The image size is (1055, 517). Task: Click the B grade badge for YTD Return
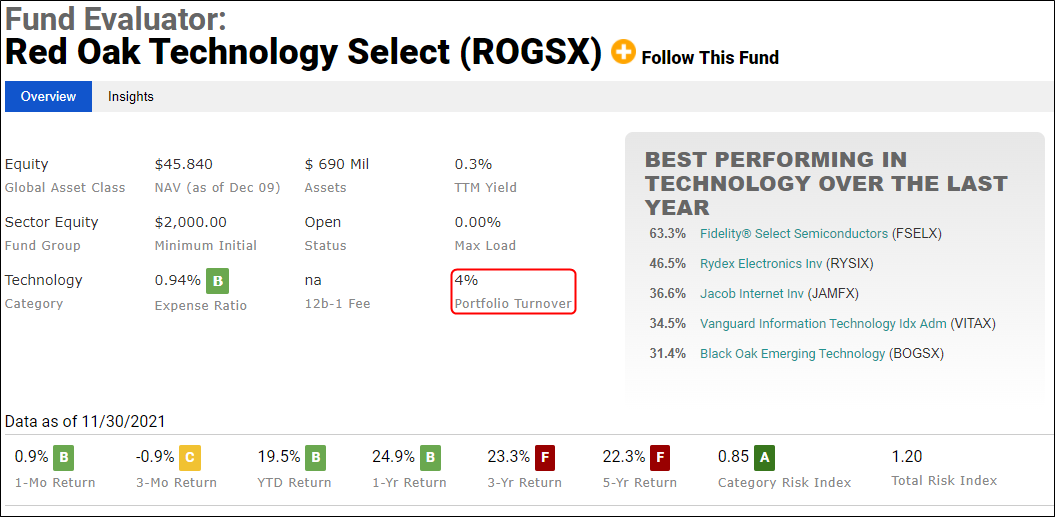click(314, 458)
